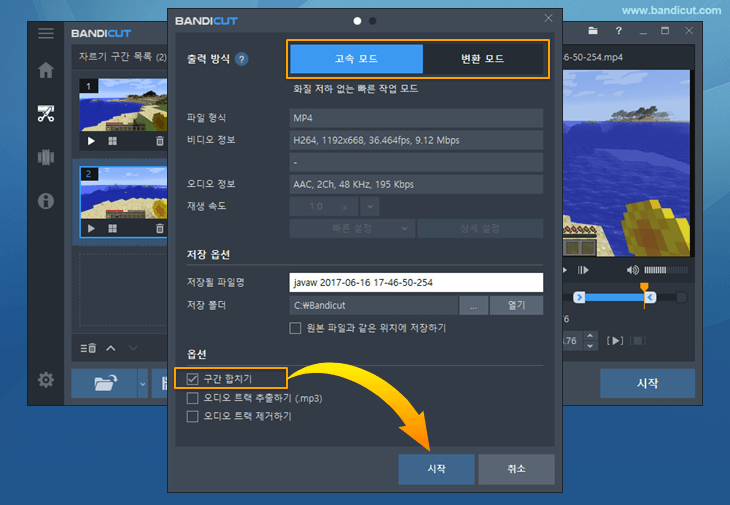Play segment 1 in cut list
Image resolution: width=730 pixels, height=505 pixels.
[91, 141]
